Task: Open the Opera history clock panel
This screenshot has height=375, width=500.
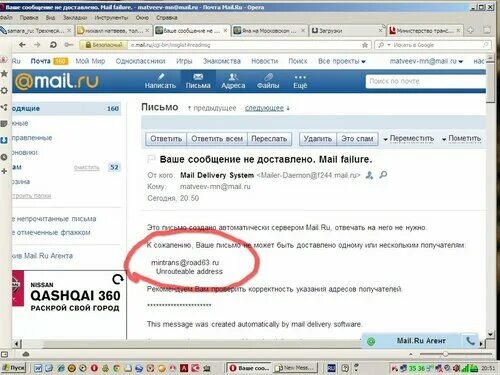Action: pos(4,157)
